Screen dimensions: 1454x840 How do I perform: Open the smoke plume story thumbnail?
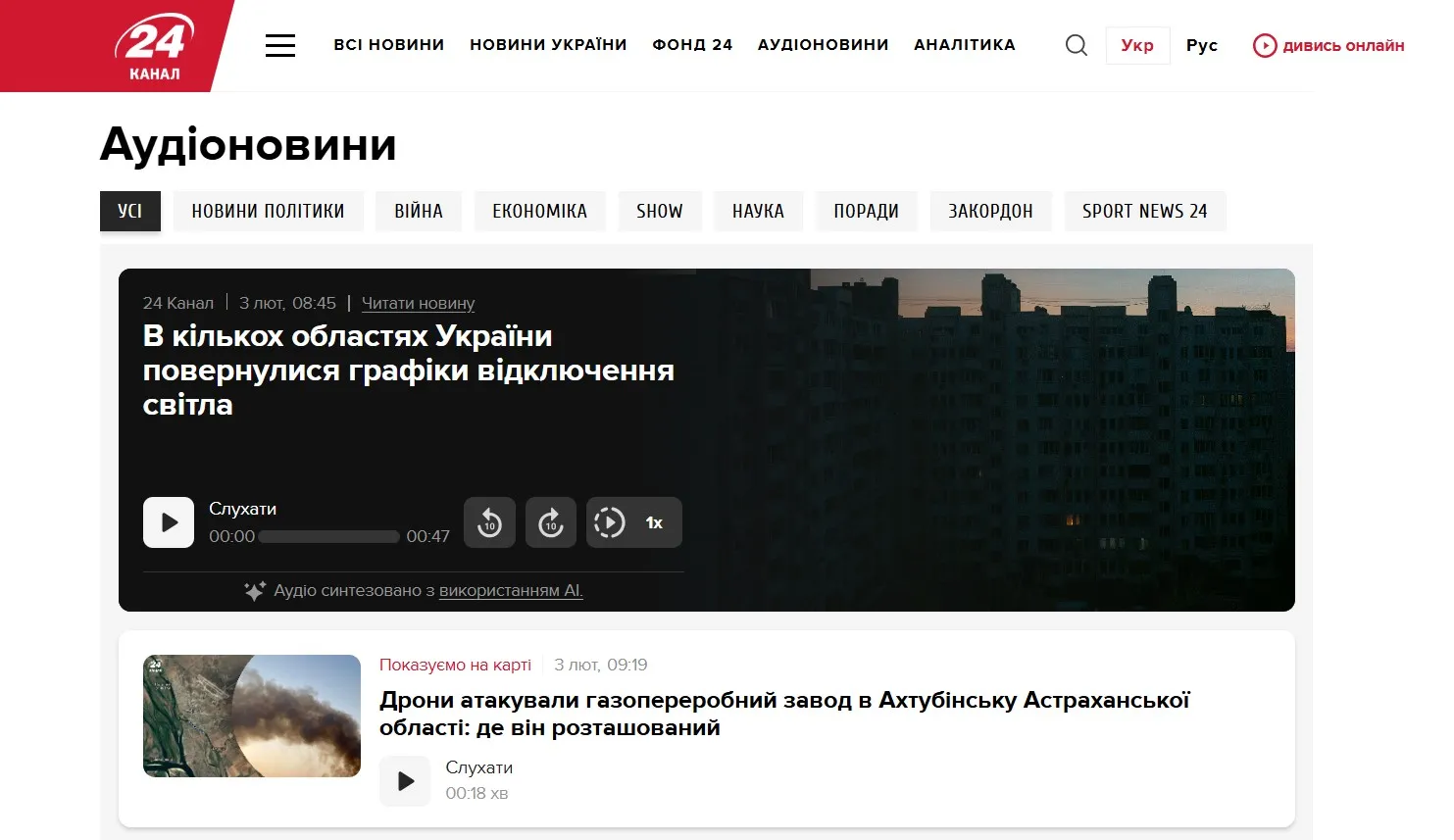(x=252, y=716)
